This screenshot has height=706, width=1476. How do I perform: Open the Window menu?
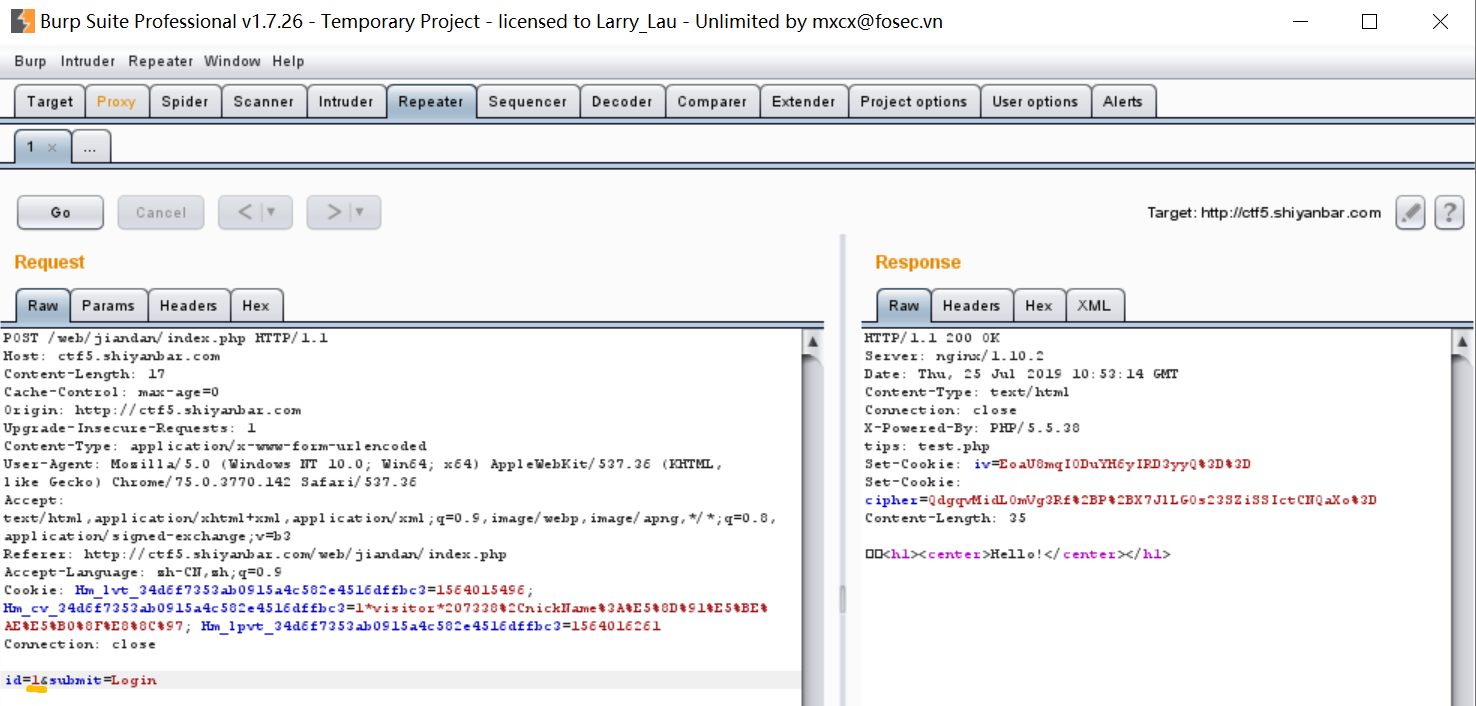click(232, 61)
